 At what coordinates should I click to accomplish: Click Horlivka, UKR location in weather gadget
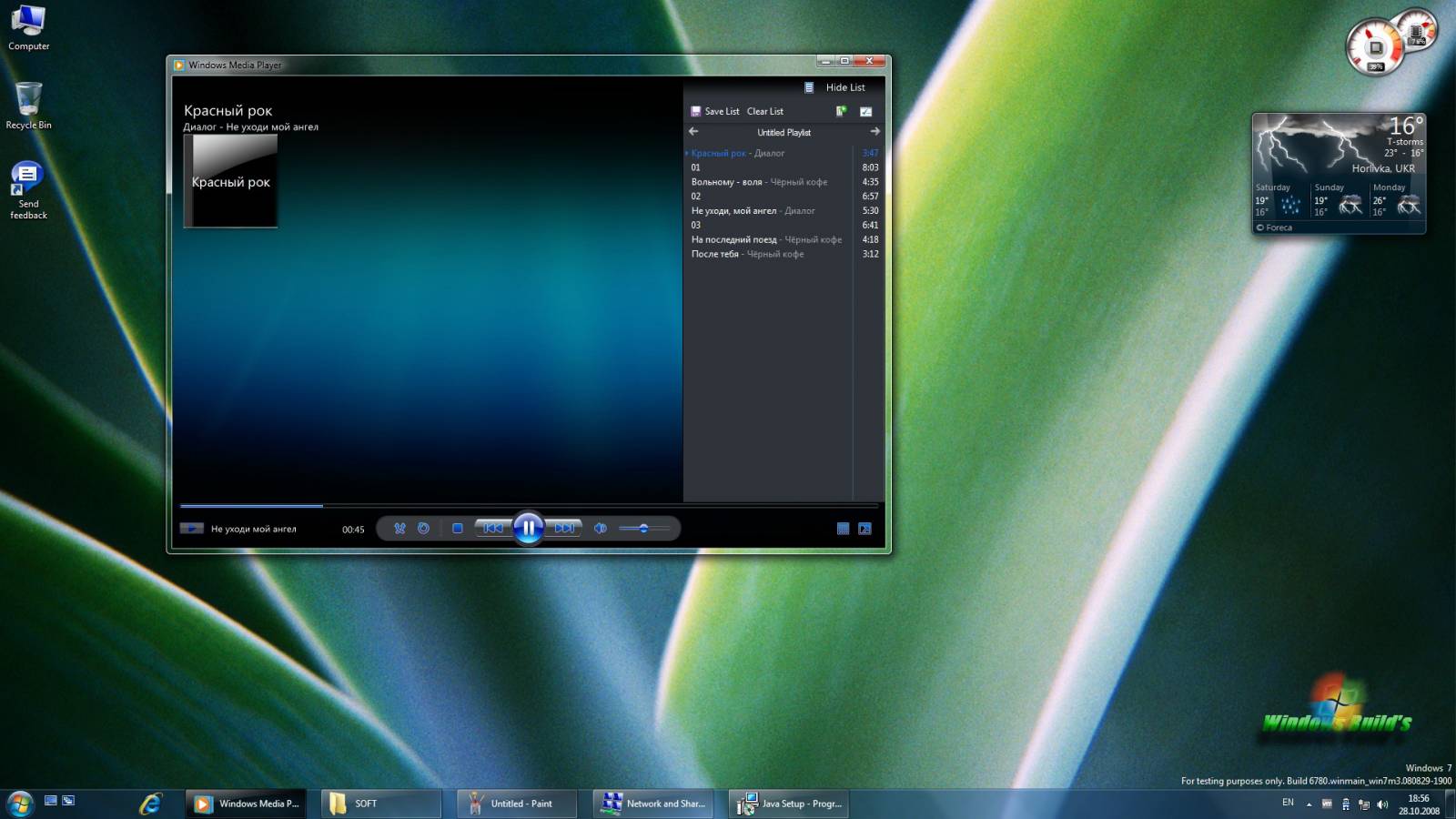[1383, 168]
